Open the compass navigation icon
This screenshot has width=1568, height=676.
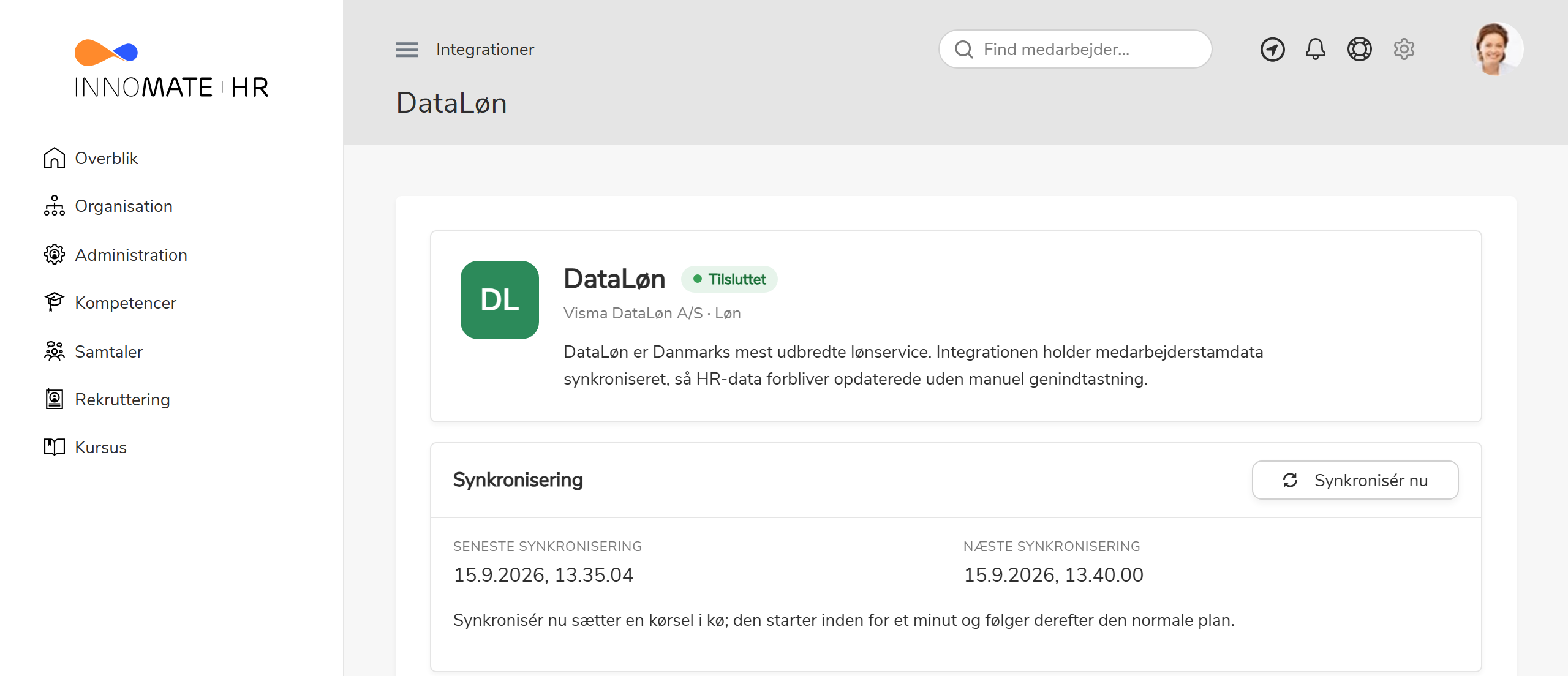[x=1273, y=50]
